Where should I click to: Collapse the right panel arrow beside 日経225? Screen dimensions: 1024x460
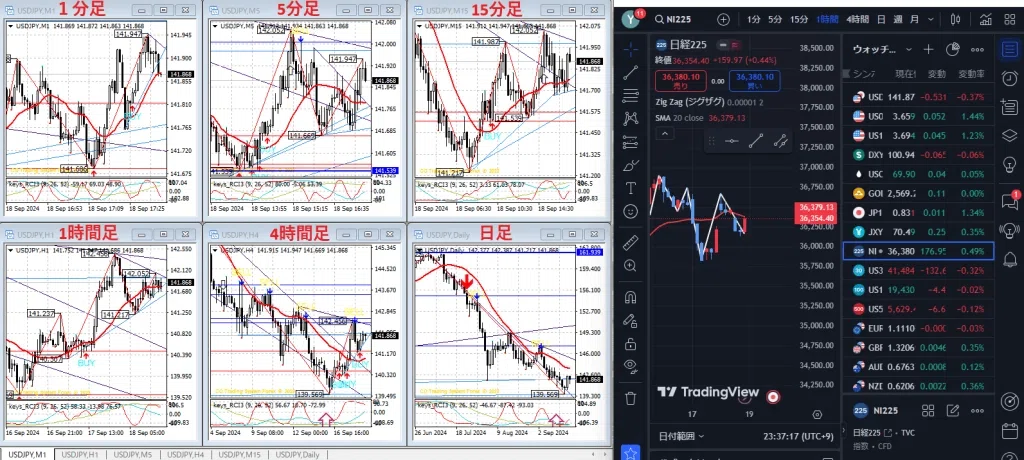click(844, 432)
